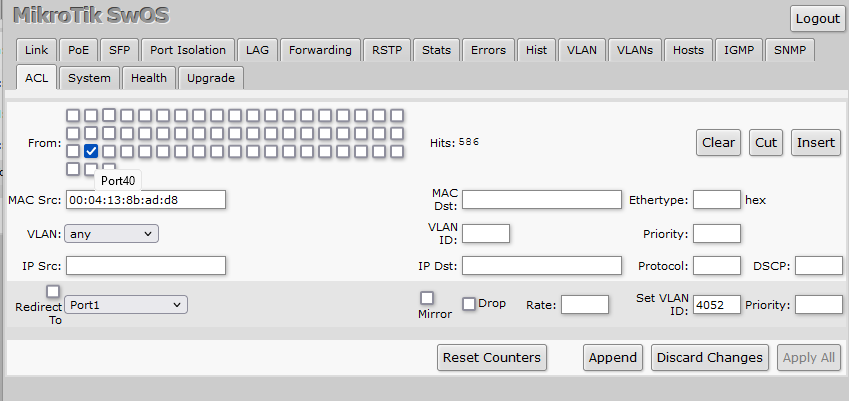Check the From box just left of checked Port40
Image resolution: width=849 pixels, height=401 pixels.
click(x=73, y=151)
